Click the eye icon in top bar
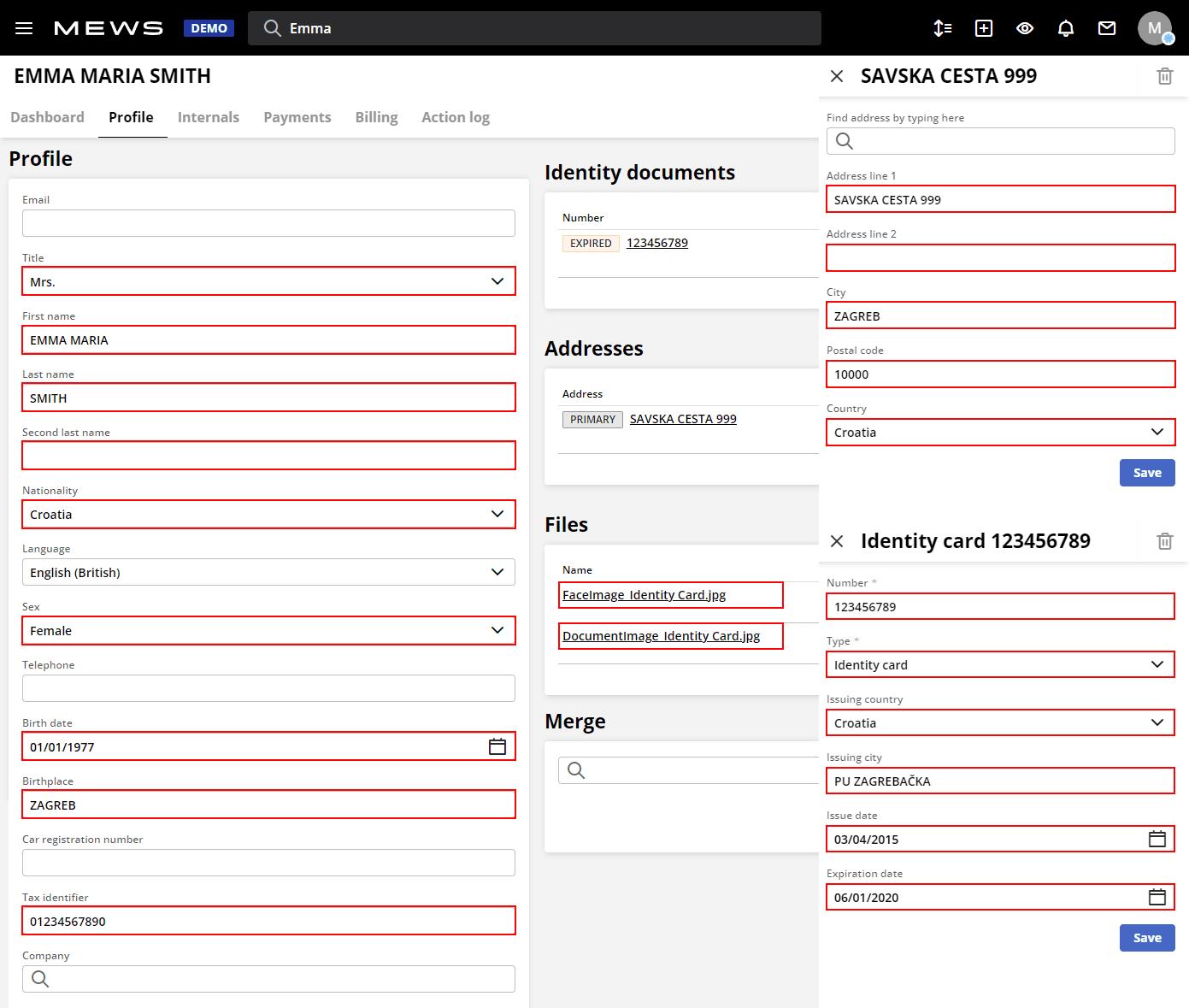 click(1025, 28)
